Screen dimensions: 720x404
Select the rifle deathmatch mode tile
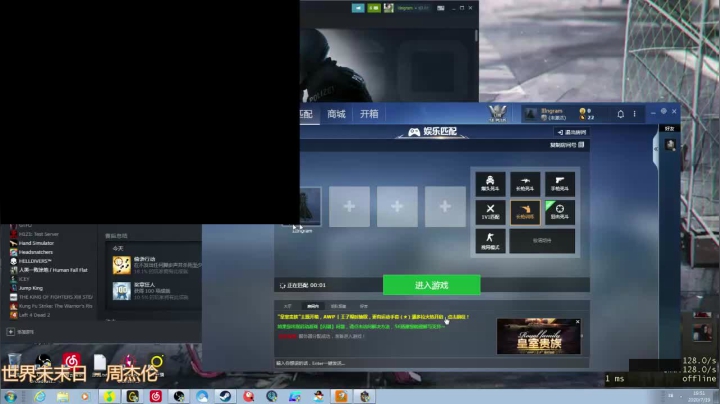coord(525,184)
